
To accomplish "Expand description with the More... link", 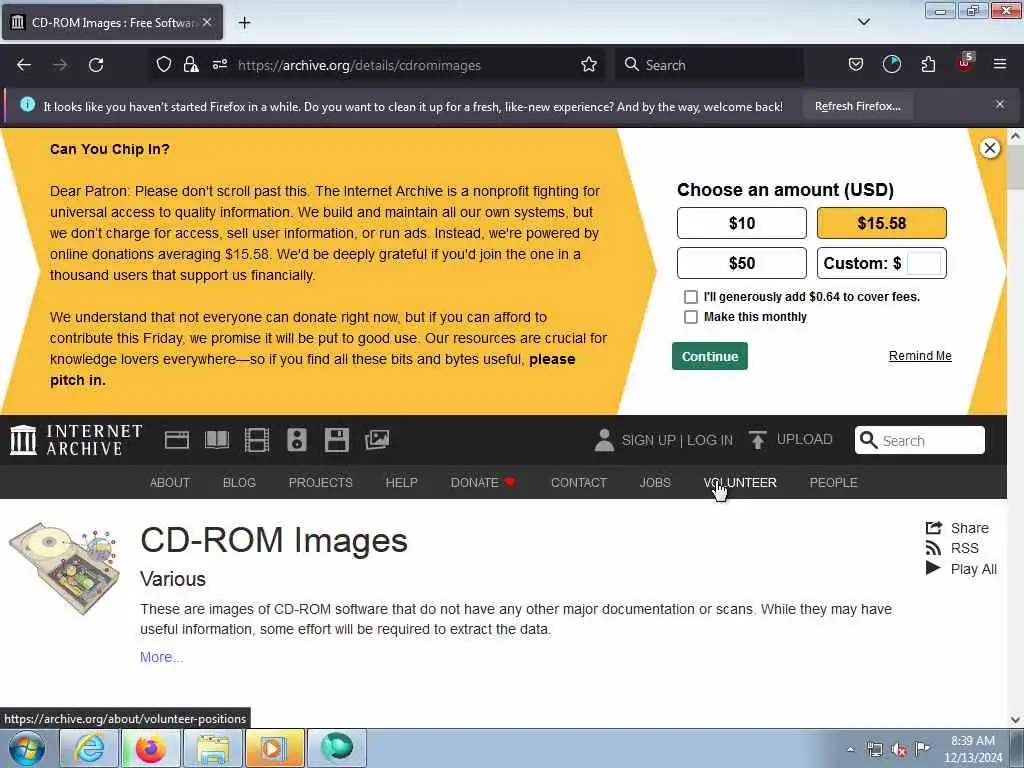I will [161, 658].
